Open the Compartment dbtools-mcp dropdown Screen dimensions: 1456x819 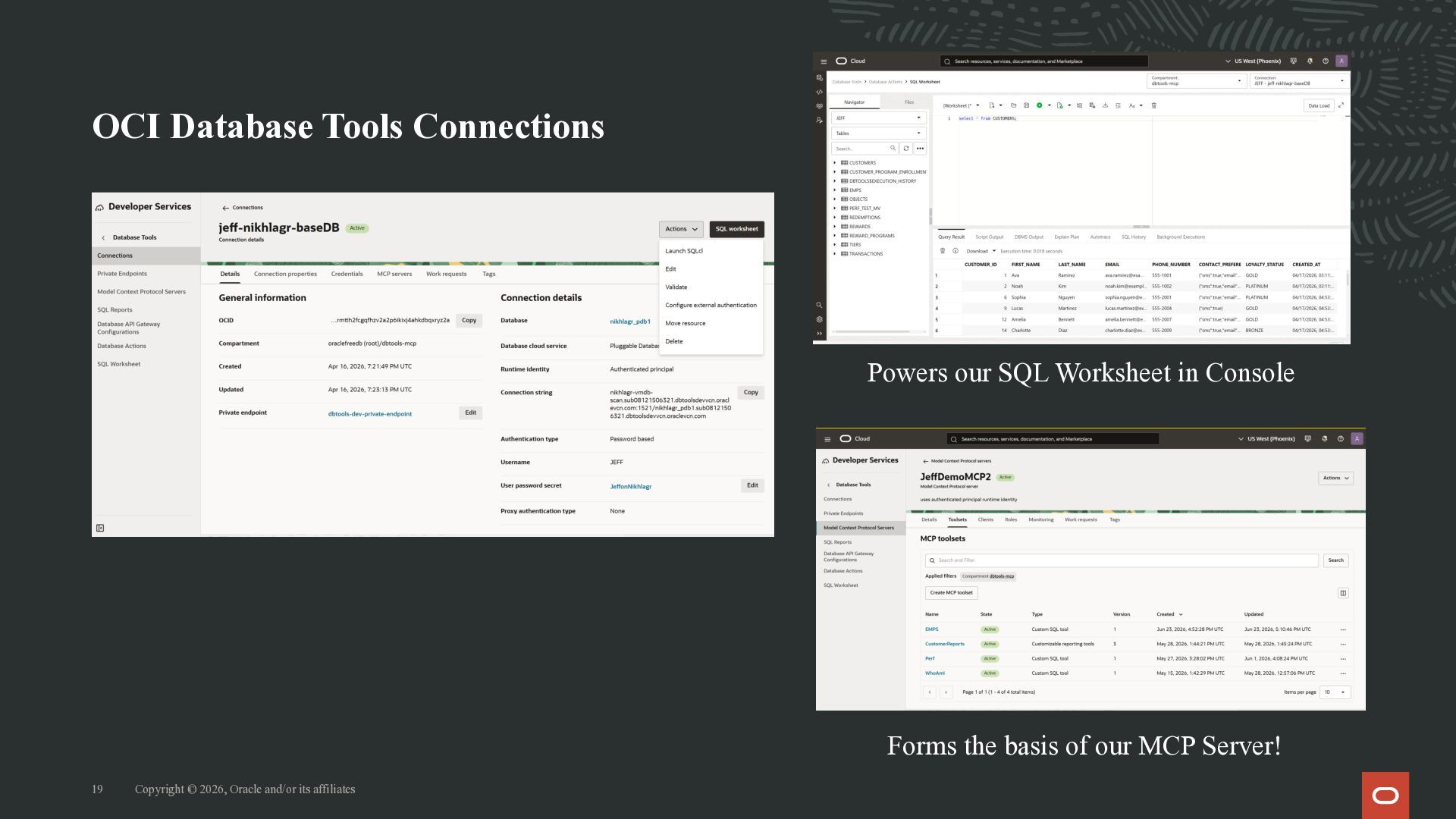1197,80
